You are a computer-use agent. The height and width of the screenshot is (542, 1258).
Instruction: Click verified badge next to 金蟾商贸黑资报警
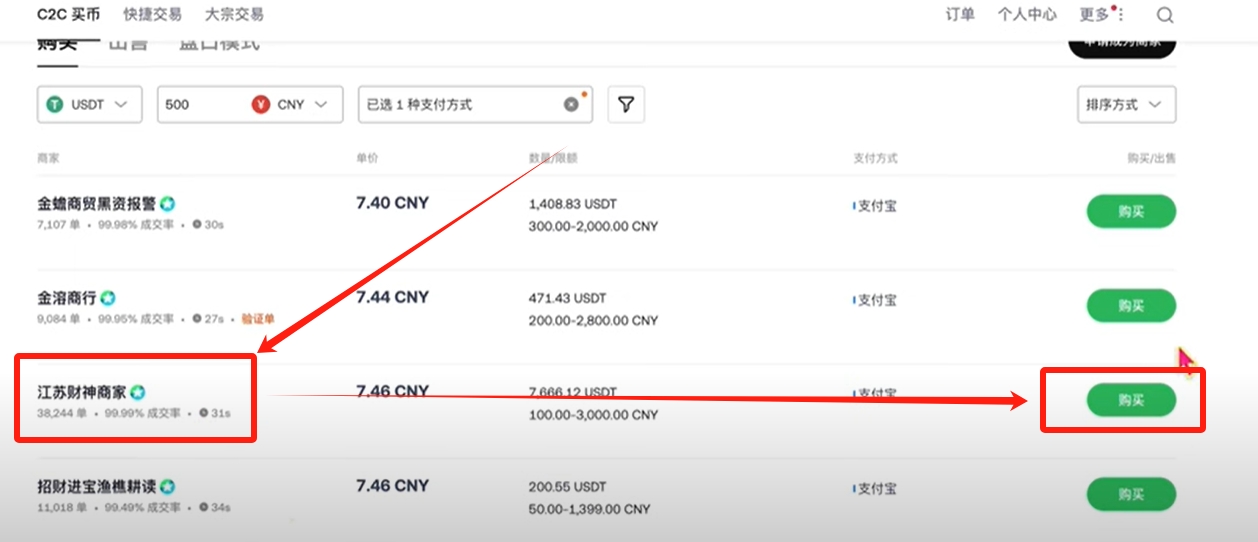point(168,204)
